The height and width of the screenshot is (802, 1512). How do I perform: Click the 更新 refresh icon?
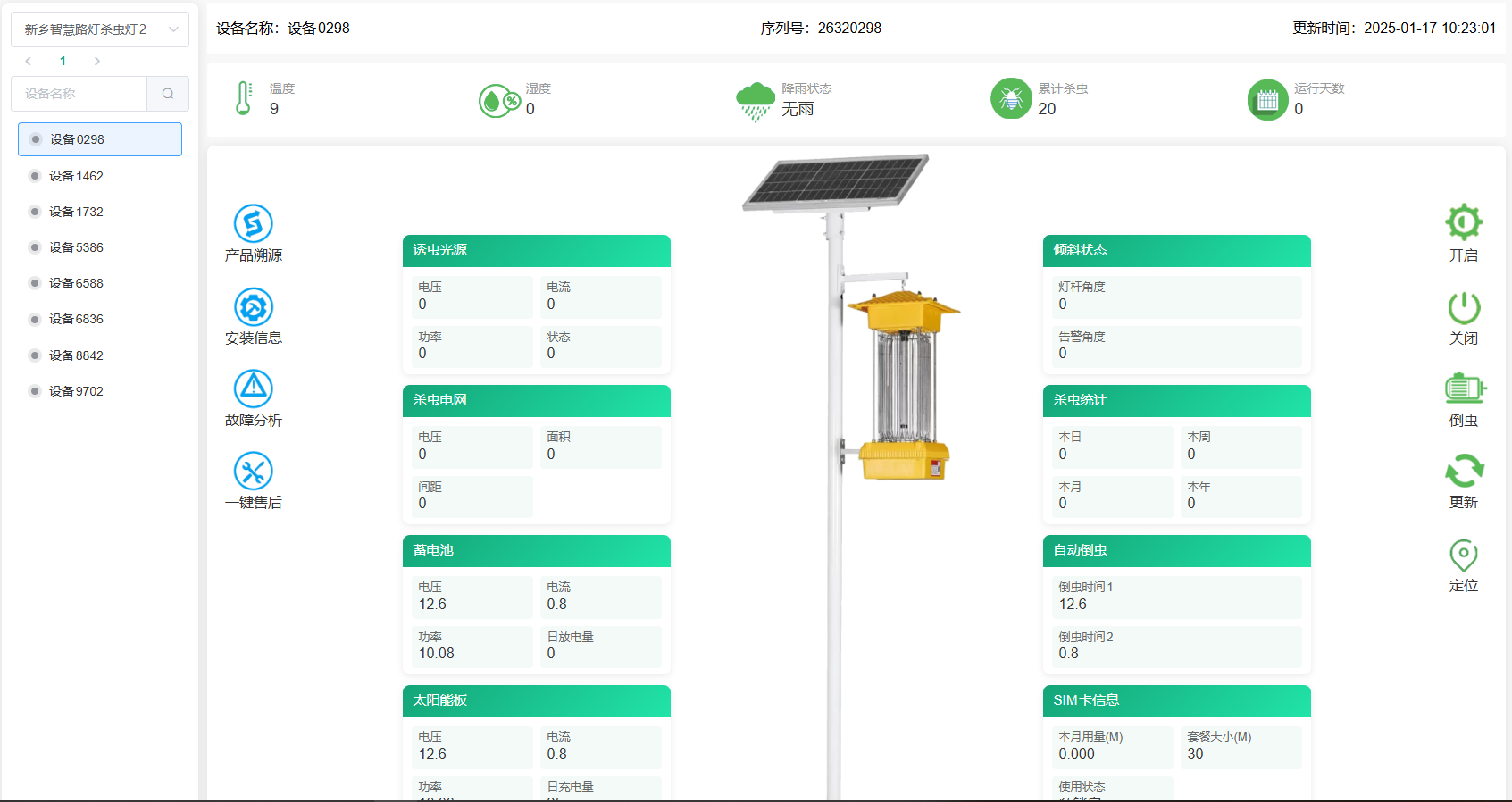(x=1463, y=472)
